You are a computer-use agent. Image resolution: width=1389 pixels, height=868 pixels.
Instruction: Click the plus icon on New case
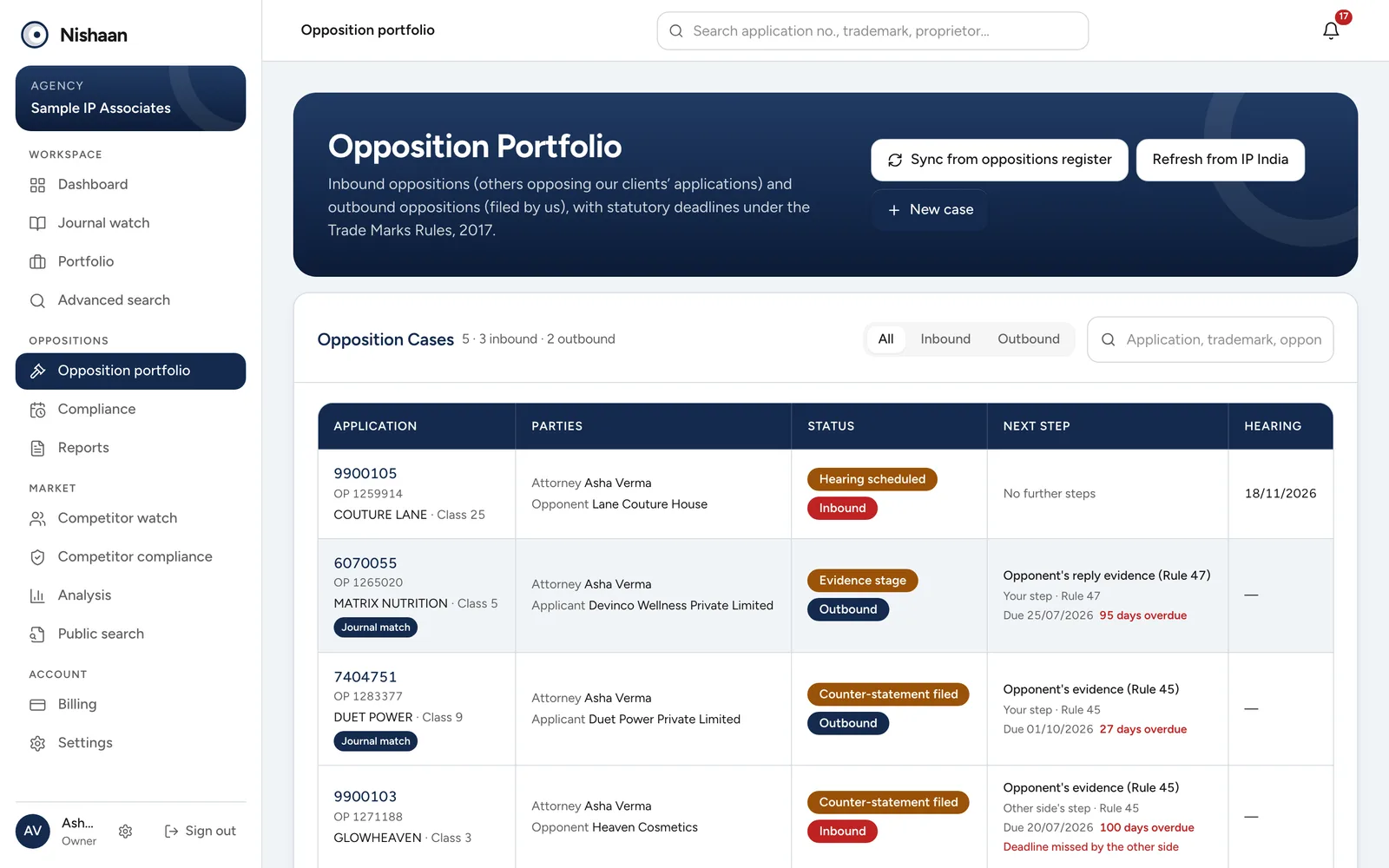click(893, 210)
